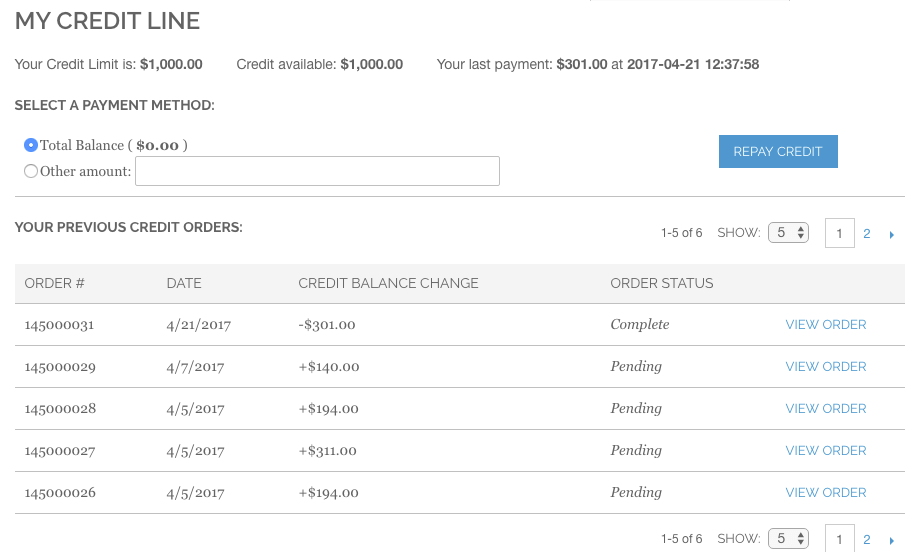Image resolution: width=907 pixels, height=552 pixels.
Task: Click the Other amount input field
Action: pos(317,172)
